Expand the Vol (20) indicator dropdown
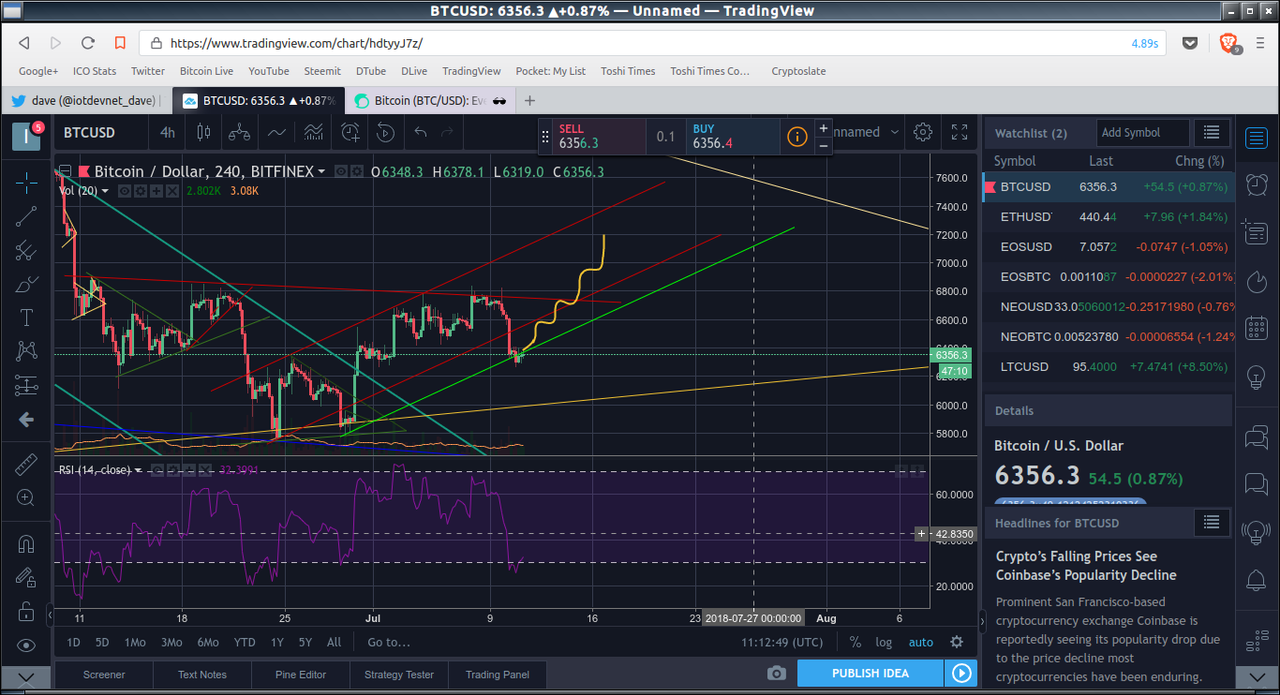 click(x=105, y=191)
